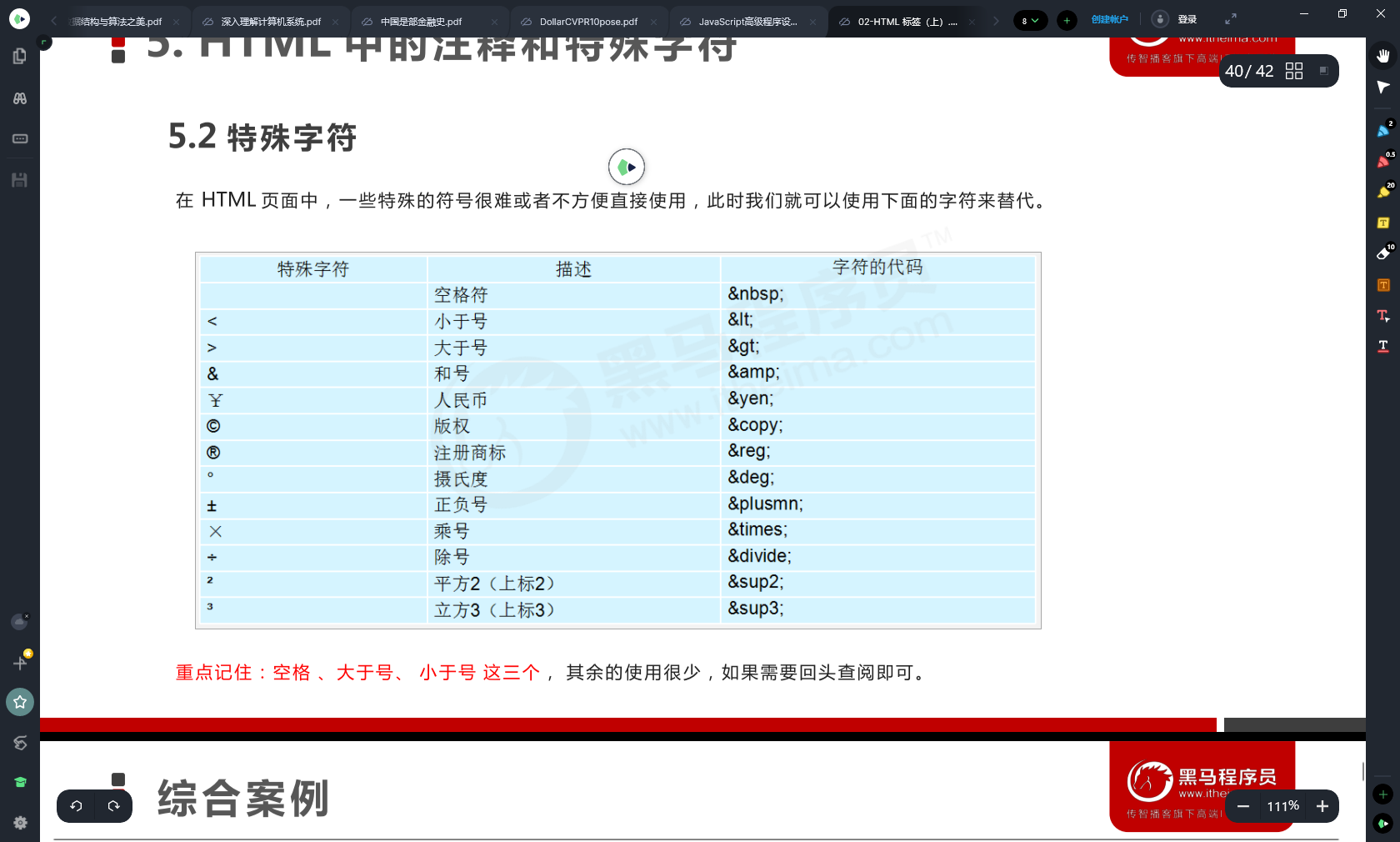The width and height of the screenshot is (1400, 842).
Task: Save the current document
Action: [20, 179]
